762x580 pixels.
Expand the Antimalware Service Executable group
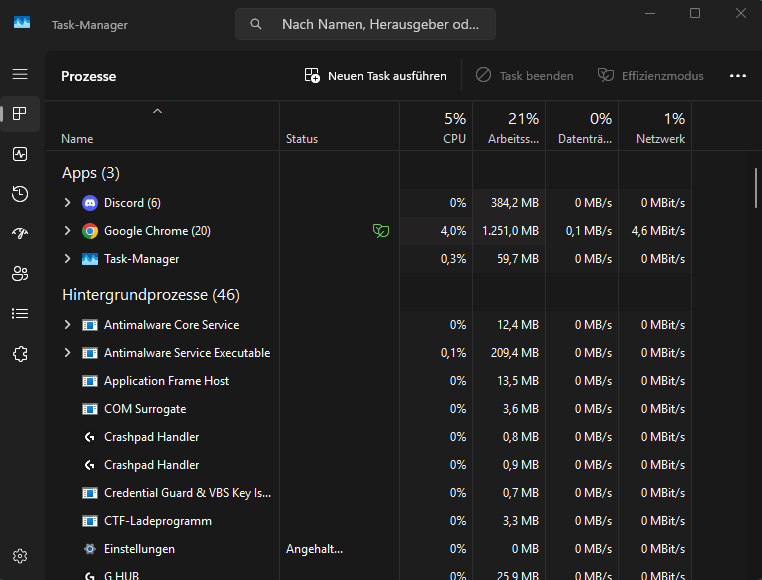(68, 353)
